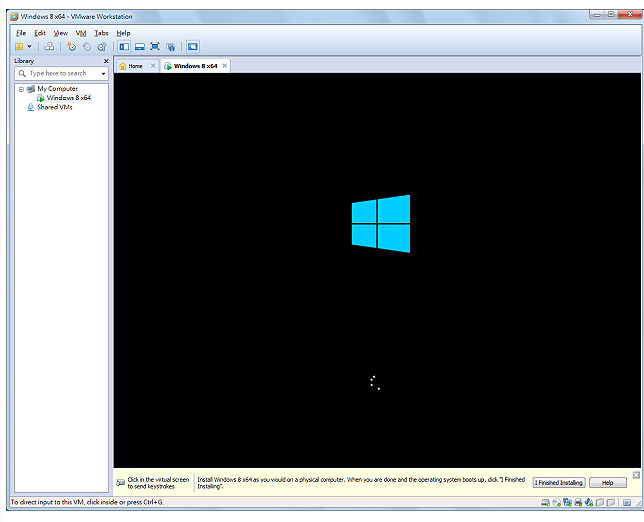
Task: Click the Windows logo in VM screen
Action: [381, 224]
